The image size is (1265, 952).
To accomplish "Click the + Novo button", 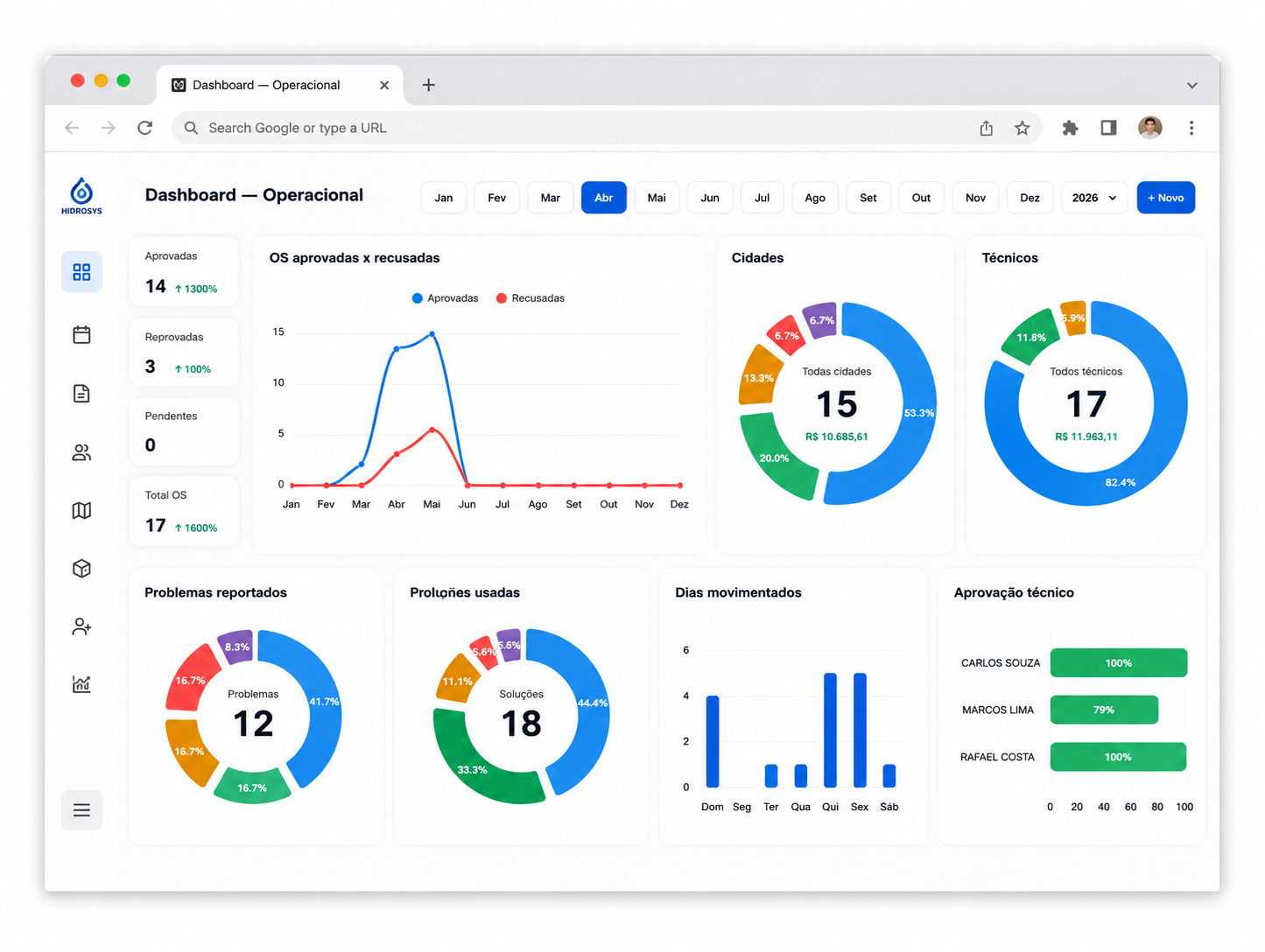I will coord(1166,198).
